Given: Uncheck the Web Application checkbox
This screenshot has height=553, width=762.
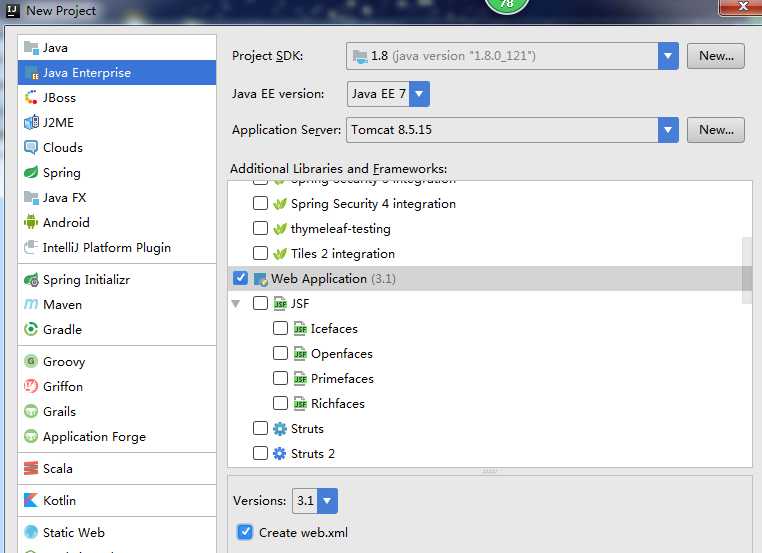Looking at the screenshot, I should click(x=241, y=278).
